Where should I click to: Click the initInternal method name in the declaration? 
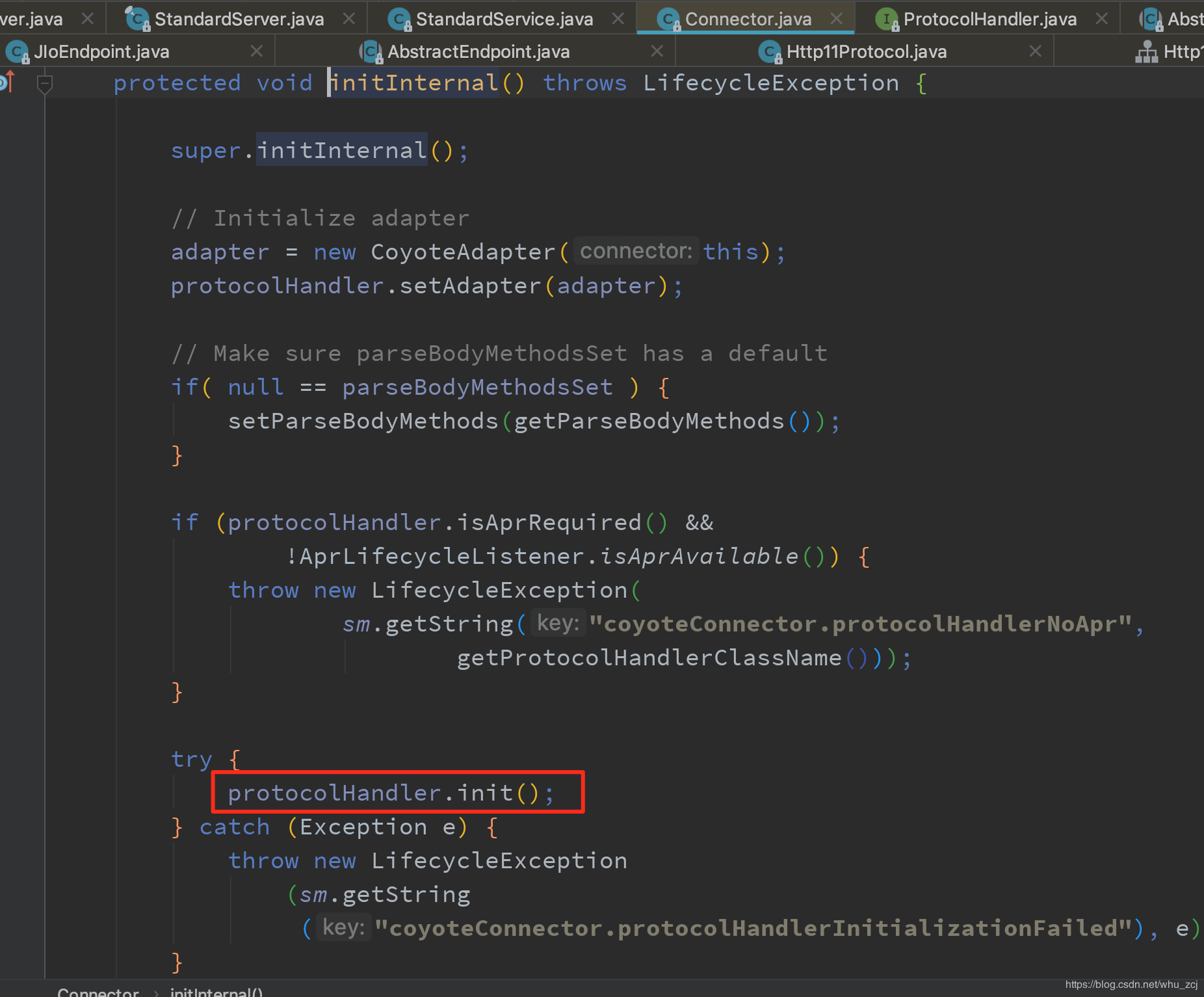point(414,83)
